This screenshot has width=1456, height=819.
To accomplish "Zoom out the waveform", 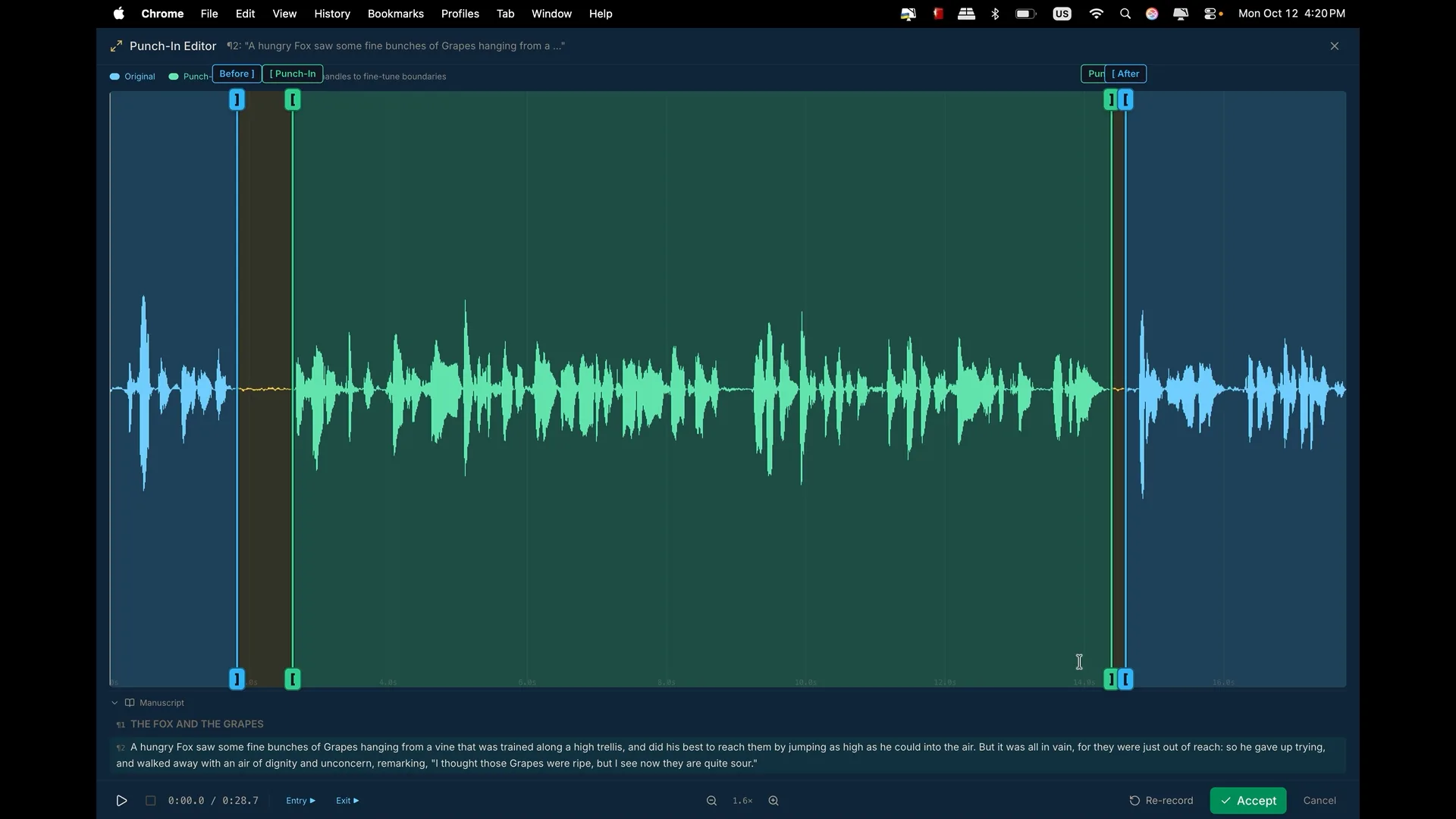I will [x=711, y=801].
